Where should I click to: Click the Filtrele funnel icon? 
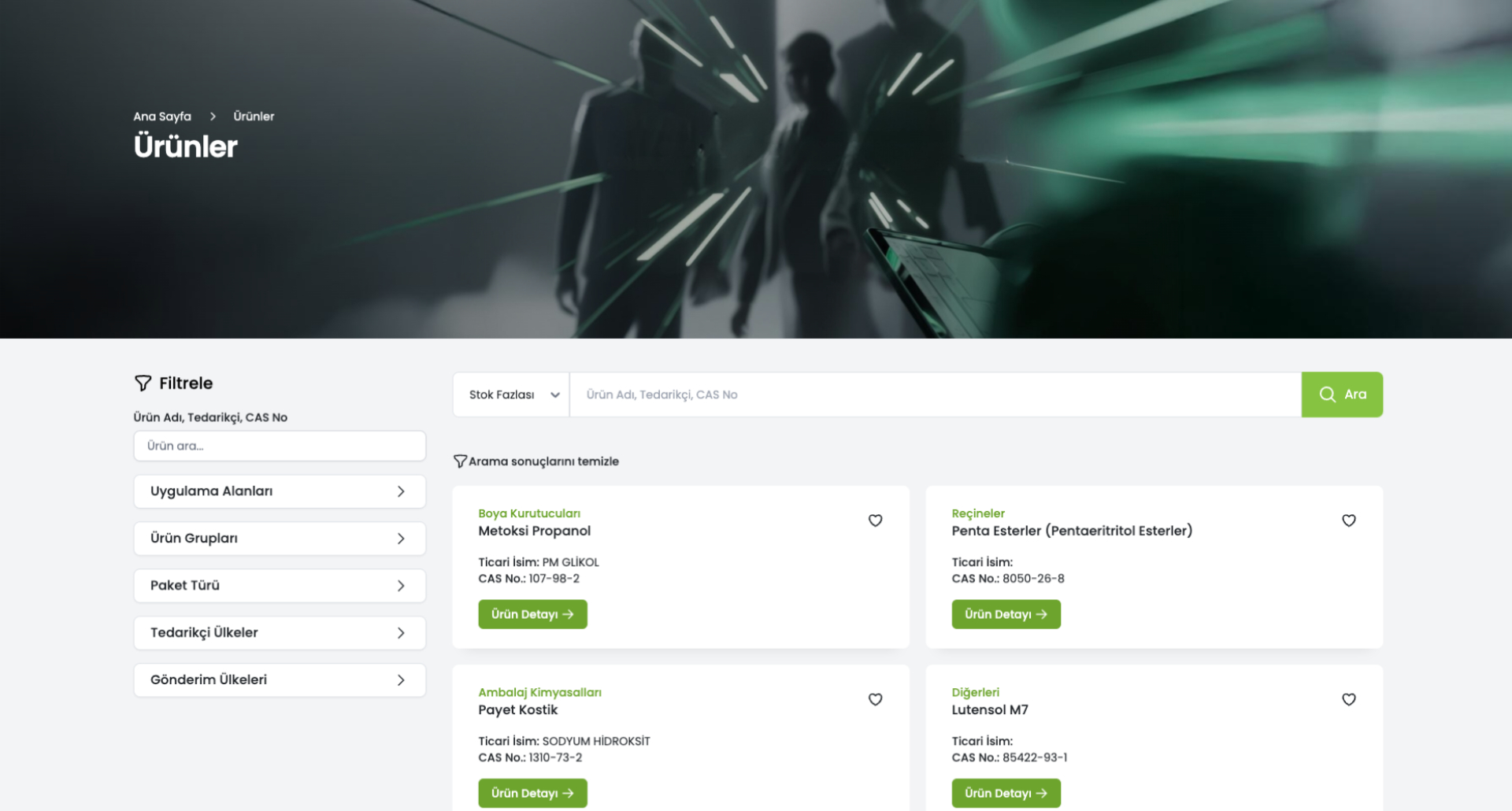(143, 383)
